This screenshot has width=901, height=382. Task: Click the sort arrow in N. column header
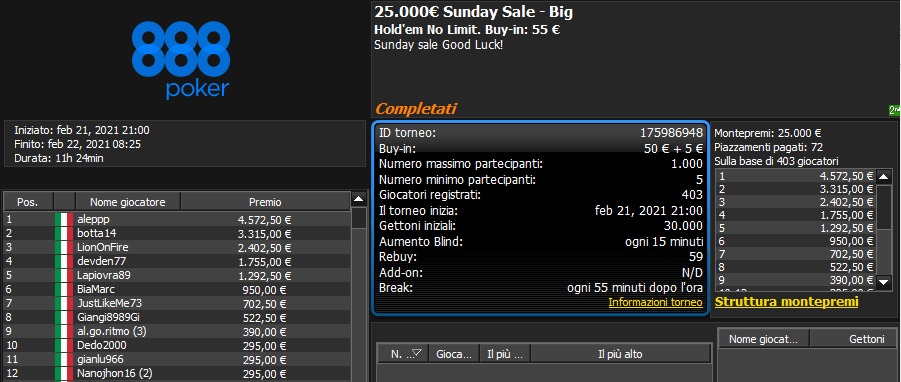[418, 354]
